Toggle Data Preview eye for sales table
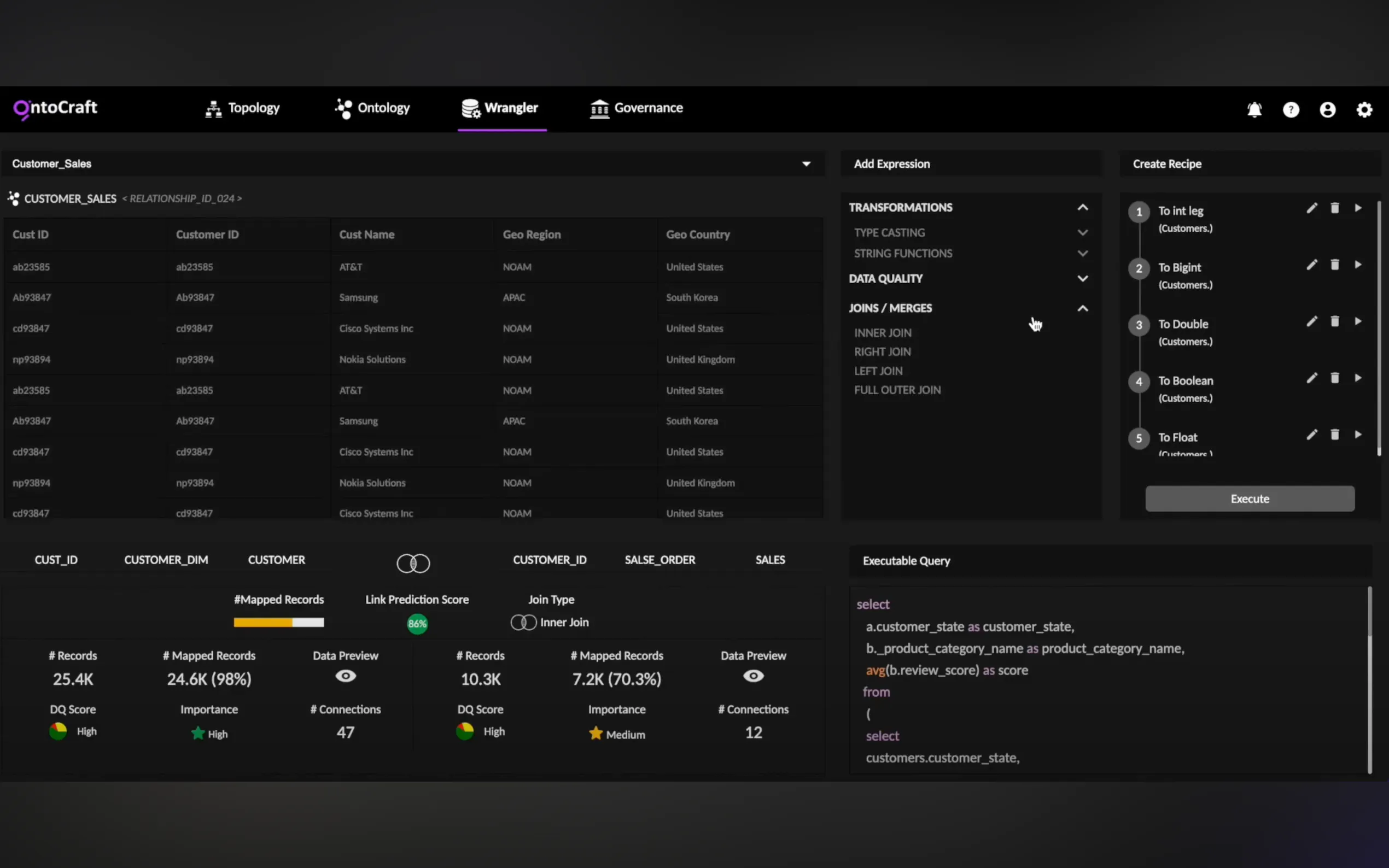1389x868 pixels. click(753, 676)
